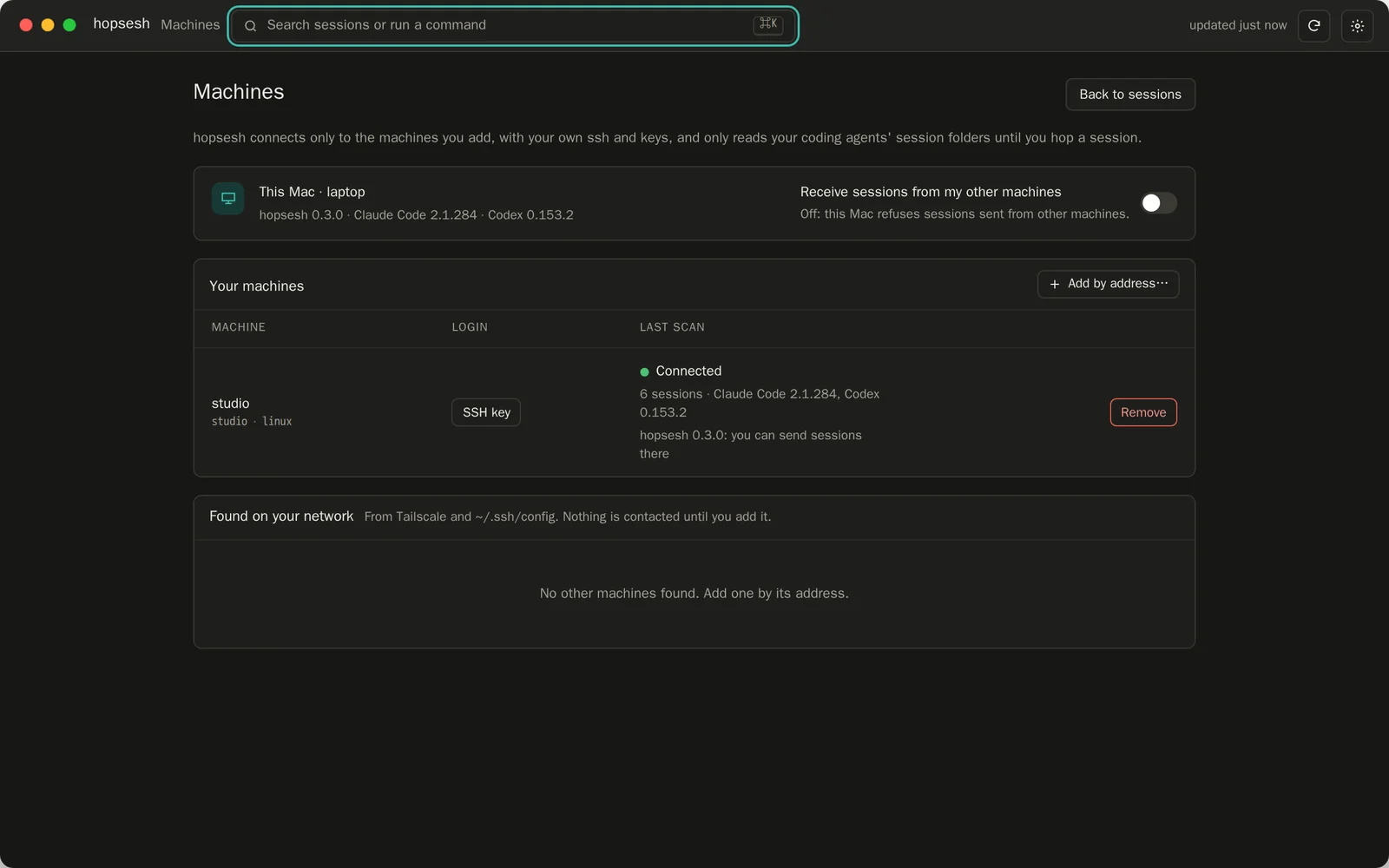1389x868 pixels.
Task: Click the refresh icon button
Action: [x=1313, y=25]
